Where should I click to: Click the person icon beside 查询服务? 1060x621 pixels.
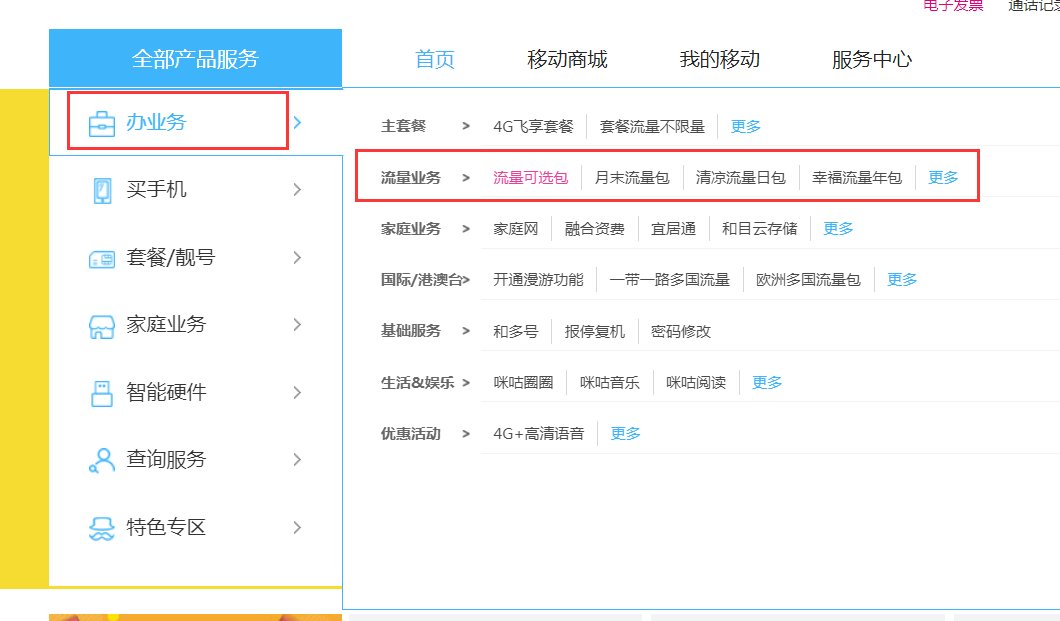[101, 460]
